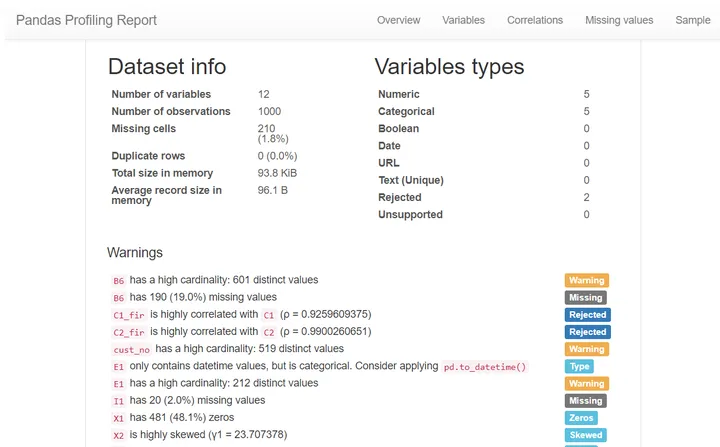720x447 pixels.
Task: Click the Warning badge for E1 high cardinality
Action: click(586, 384)
